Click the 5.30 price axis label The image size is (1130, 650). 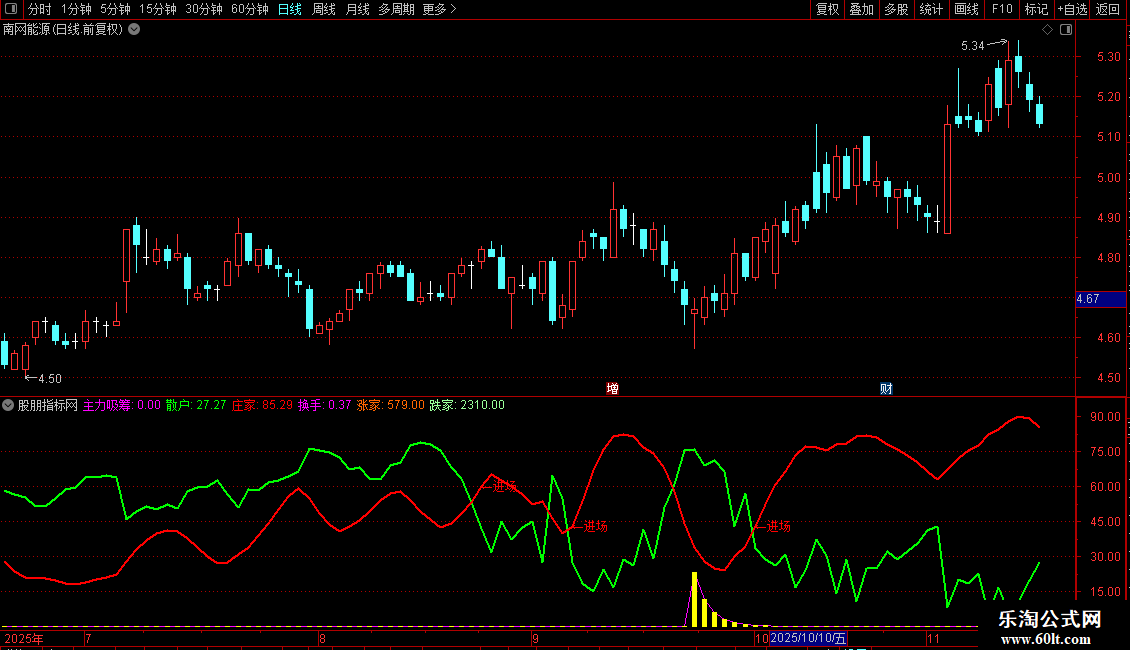(1108, 56)
